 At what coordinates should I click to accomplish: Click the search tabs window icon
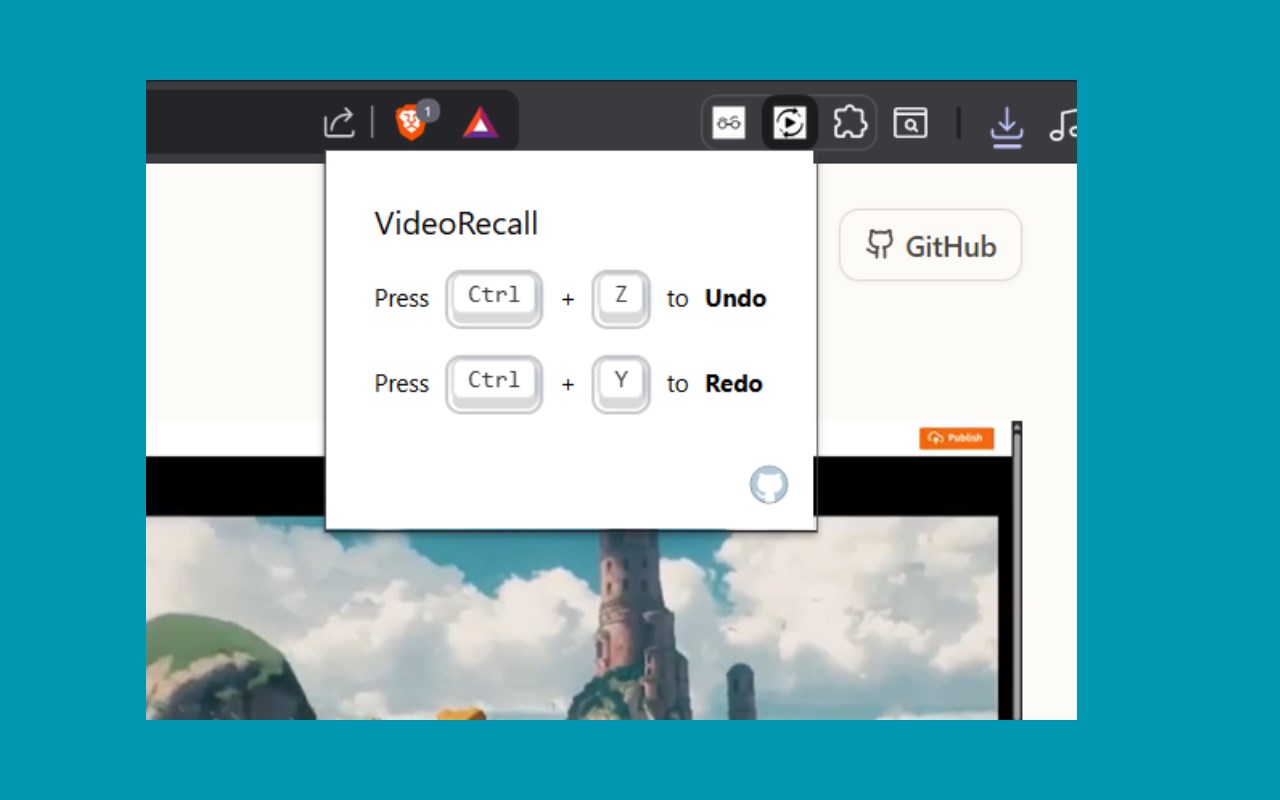coord(910,123)
